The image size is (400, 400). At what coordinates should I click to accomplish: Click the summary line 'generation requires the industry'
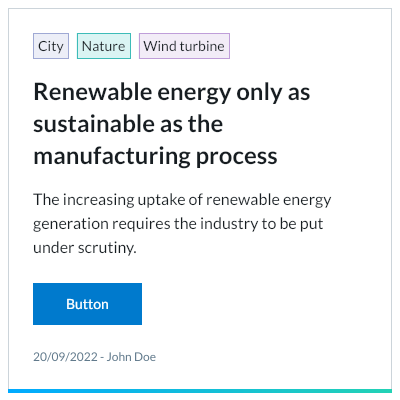click(178, 224)
